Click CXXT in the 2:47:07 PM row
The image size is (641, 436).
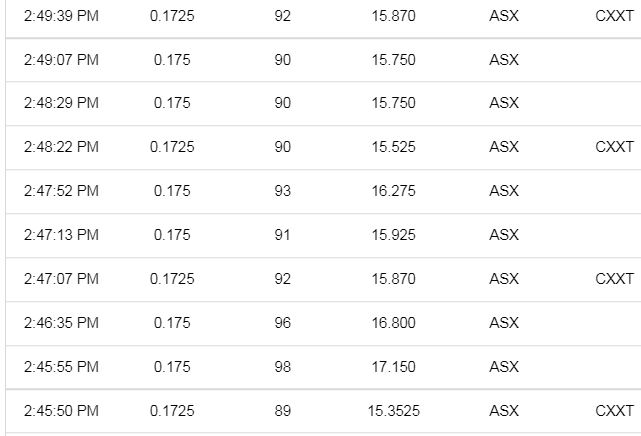coord(614,279)
